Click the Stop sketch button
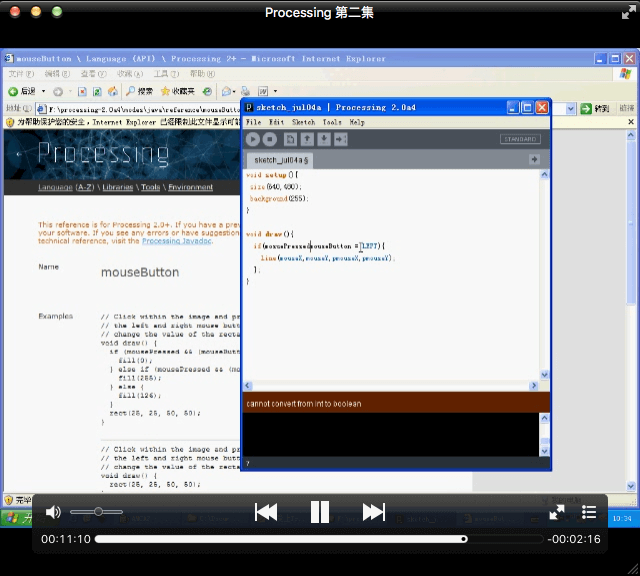 point(269,139)
